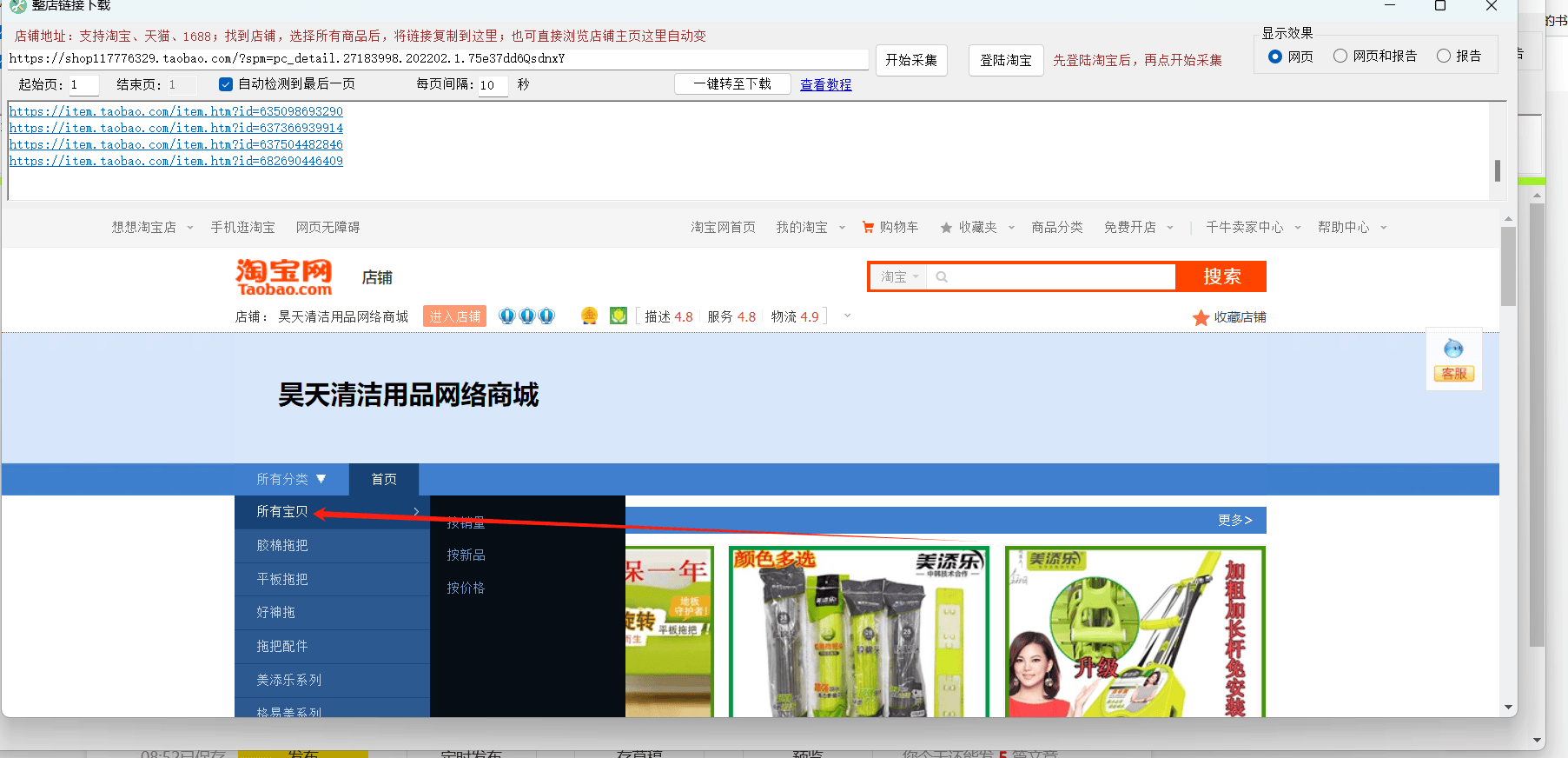
Task: Click the 客服 customer service robot icon
Action: [1453, 360]
